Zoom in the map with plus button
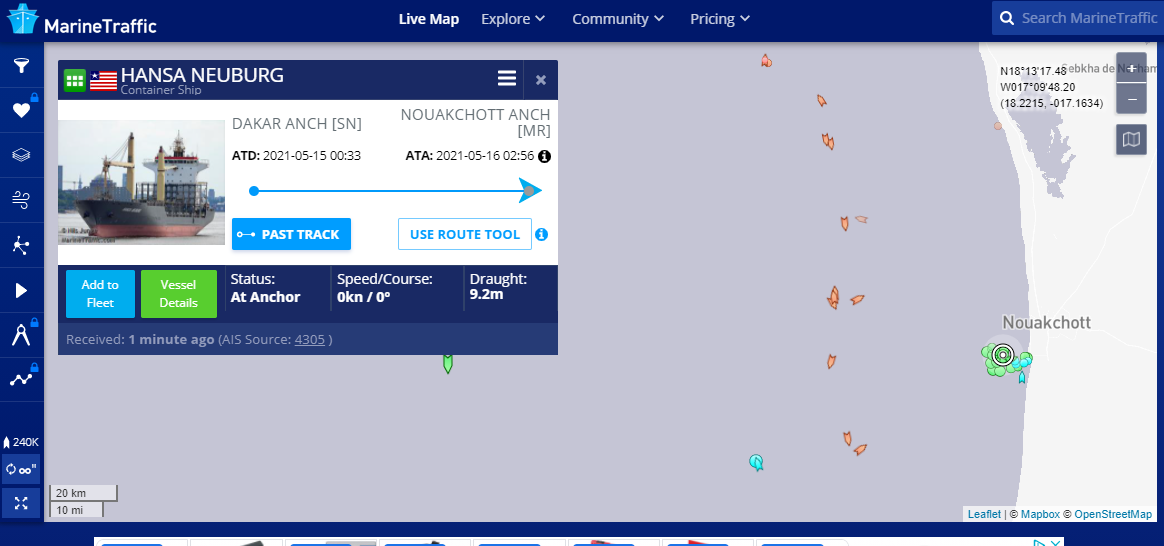The image size is (1164, 546). tap(1131, 68)
